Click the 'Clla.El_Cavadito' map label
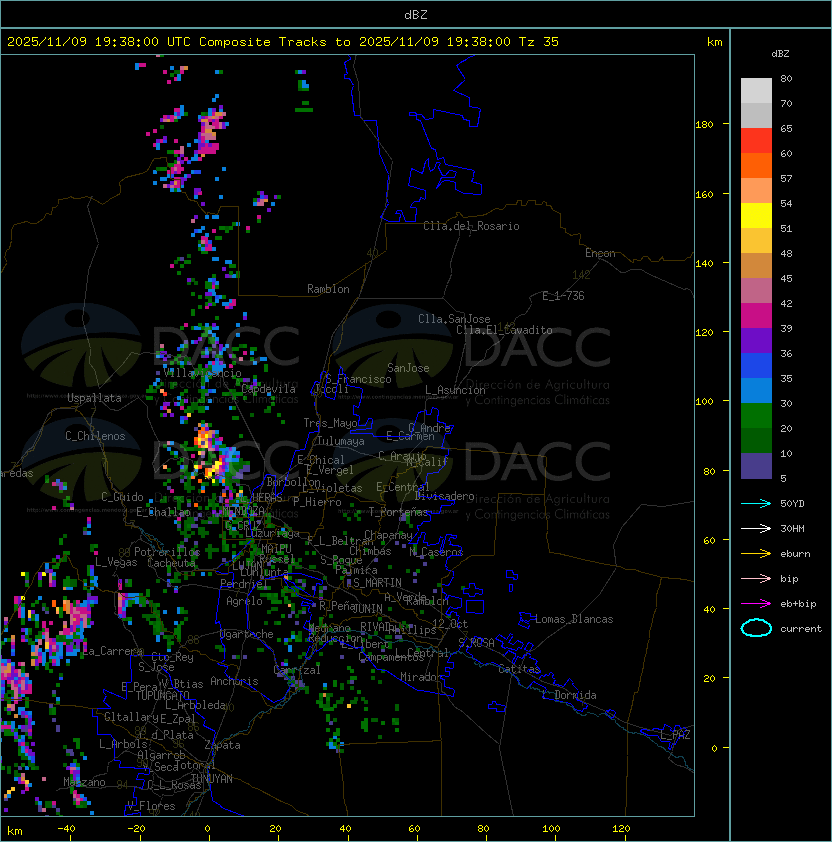832x842 pixels. (x=504, y=330)
